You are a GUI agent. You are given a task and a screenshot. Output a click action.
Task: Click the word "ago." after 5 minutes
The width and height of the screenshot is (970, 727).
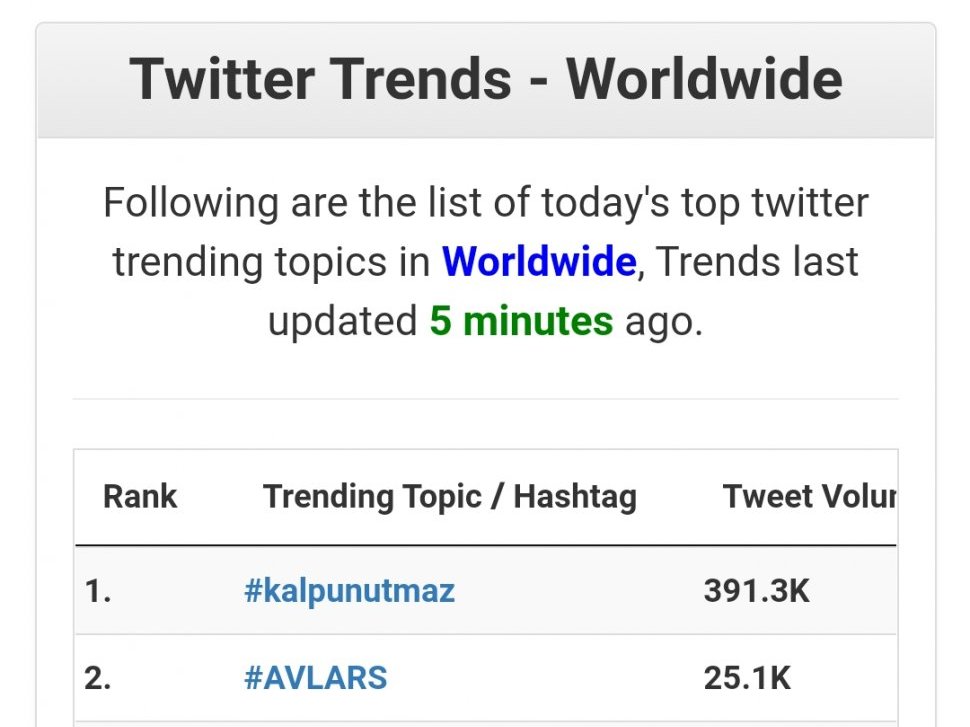click(x=664, y=321)
